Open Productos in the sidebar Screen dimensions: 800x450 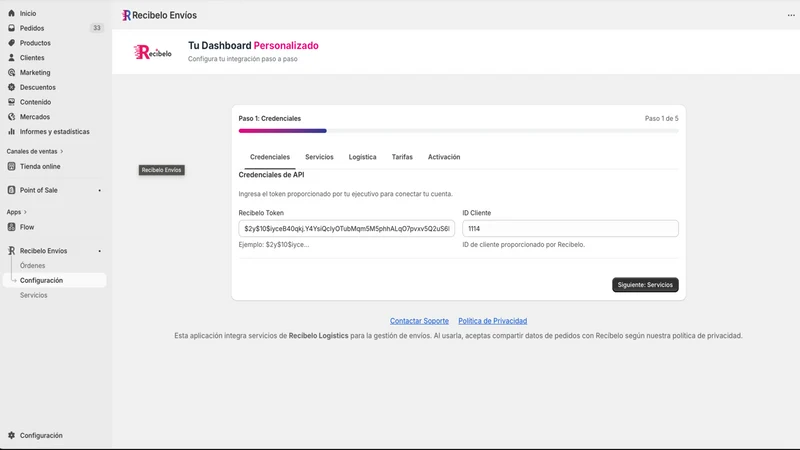(35, 43)
